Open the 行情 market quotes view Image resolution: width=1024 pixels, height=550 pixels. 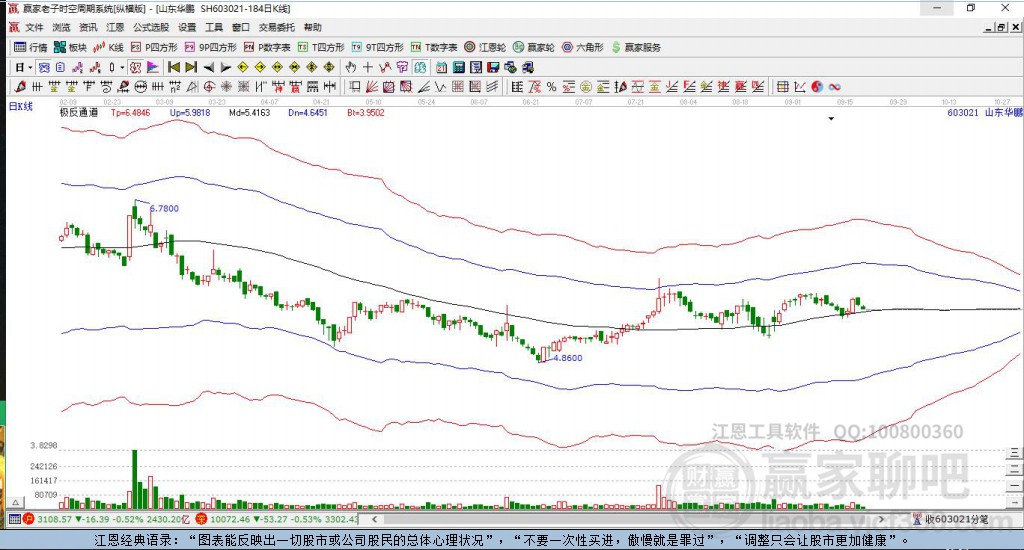31,47
